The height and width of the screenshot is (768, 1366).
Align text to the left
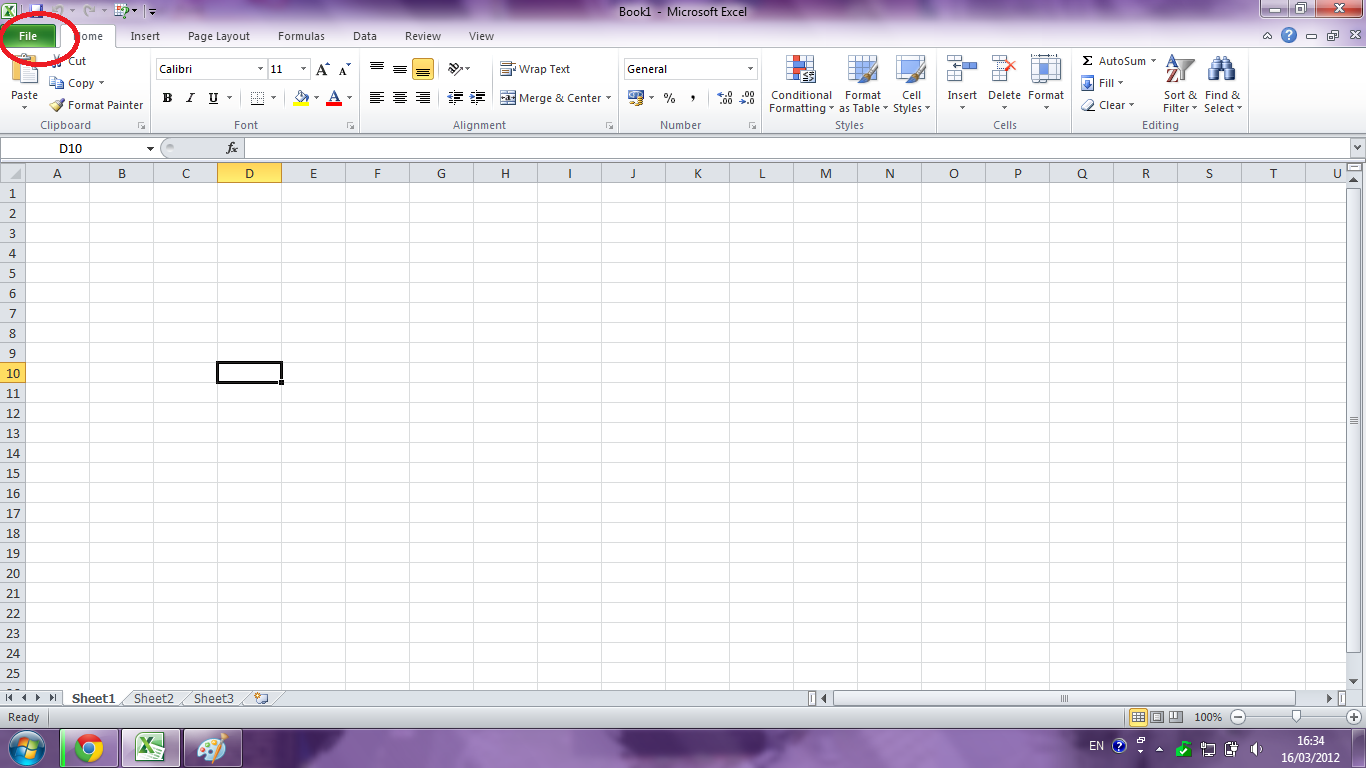377,98
